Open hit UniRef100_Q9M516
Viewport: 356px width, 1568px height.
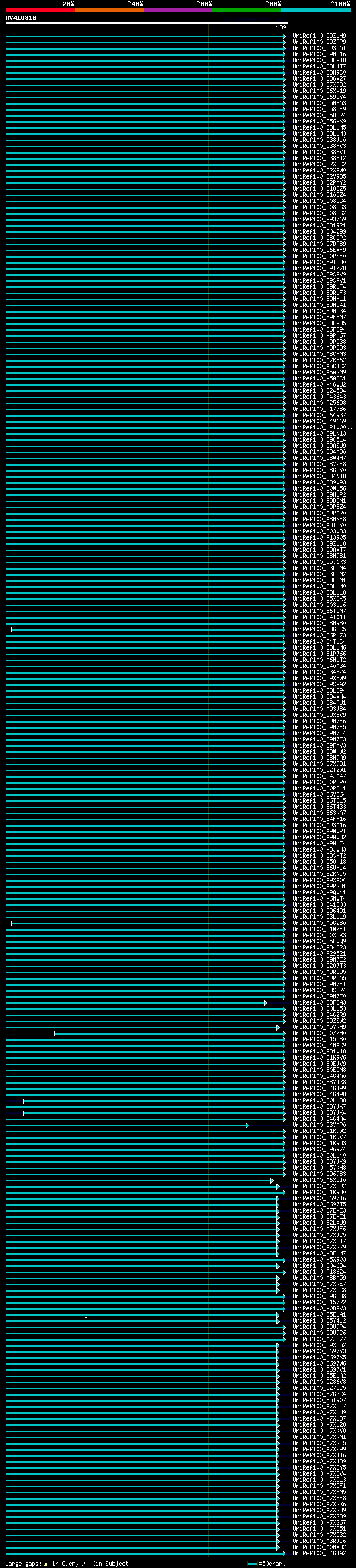pyautogui.click(x=319, y=55)
